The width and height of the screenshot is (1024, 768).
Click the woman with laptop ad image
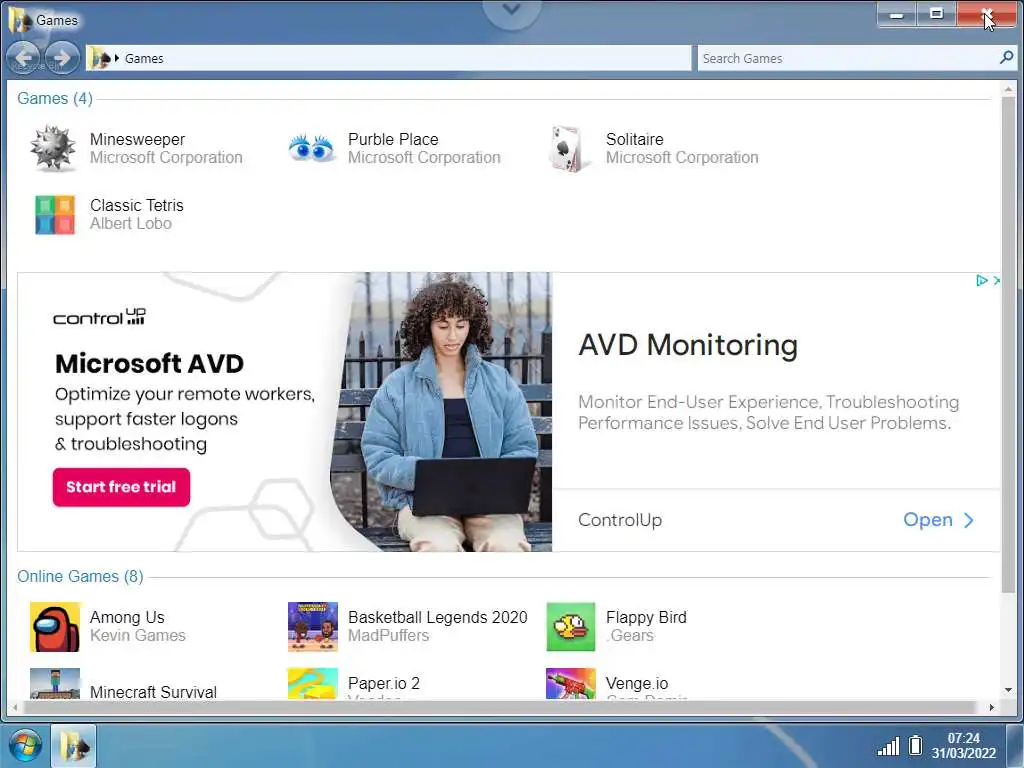pyautogui.click(x=441, y=412)
